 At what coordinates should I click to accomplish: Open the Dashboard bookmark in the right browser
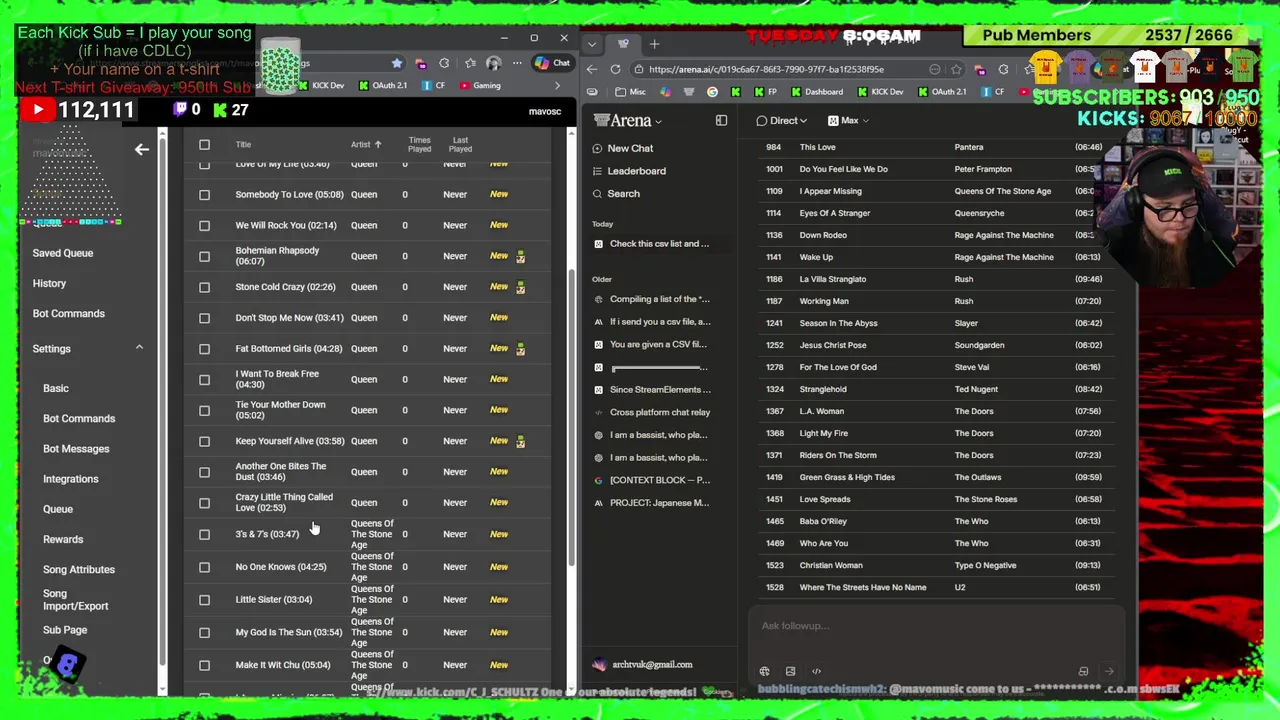(816, 92)
